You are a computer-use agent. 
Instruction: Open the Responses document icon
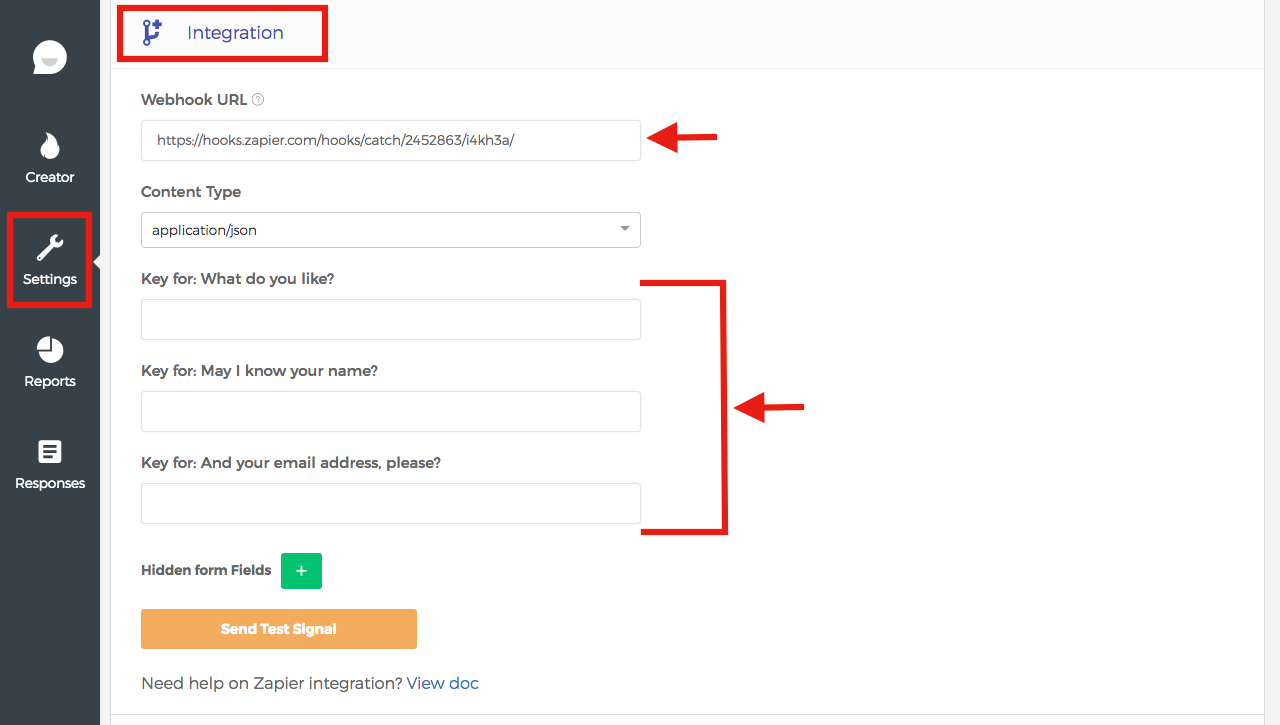tap(50, 452)
